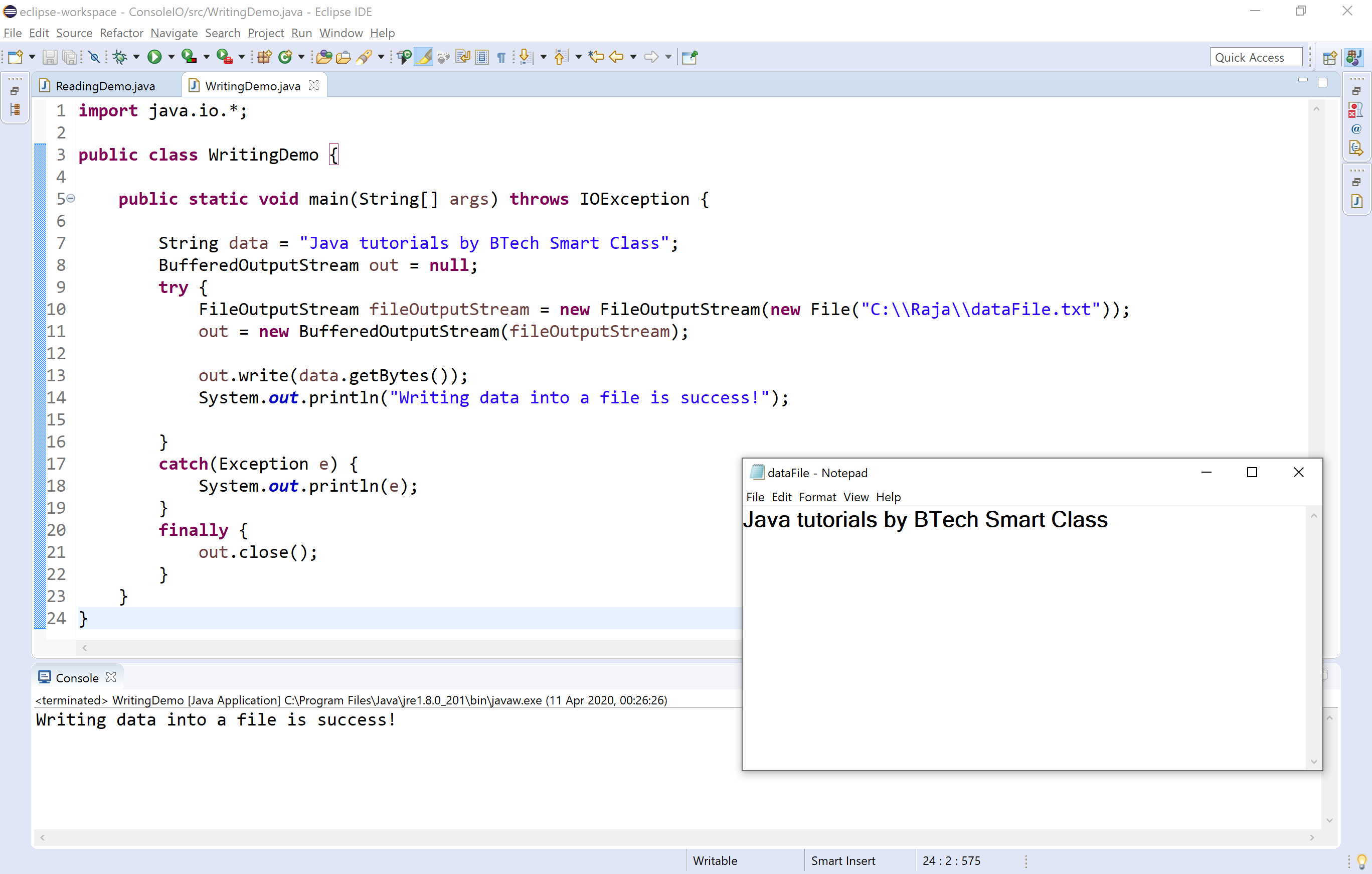Pin the current editor
Image resolution: width=1372 pixels, height=874 pixels.
(x=690, y=56)
